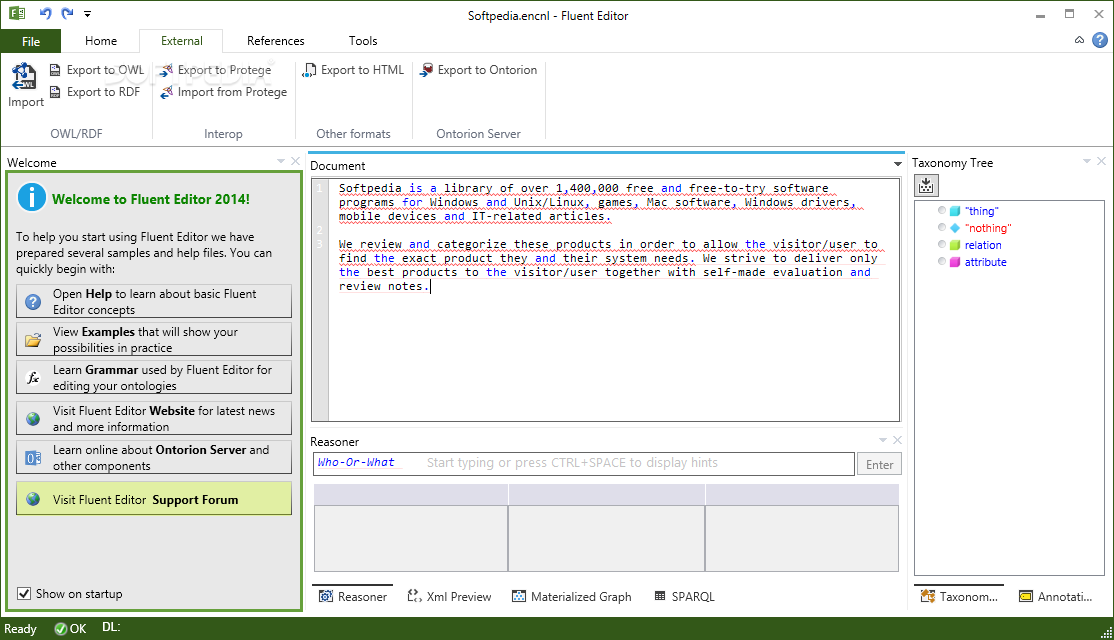Expand the circle next to "nothing"
This screenshot has height=640, width=1114.
coord(941,227)
